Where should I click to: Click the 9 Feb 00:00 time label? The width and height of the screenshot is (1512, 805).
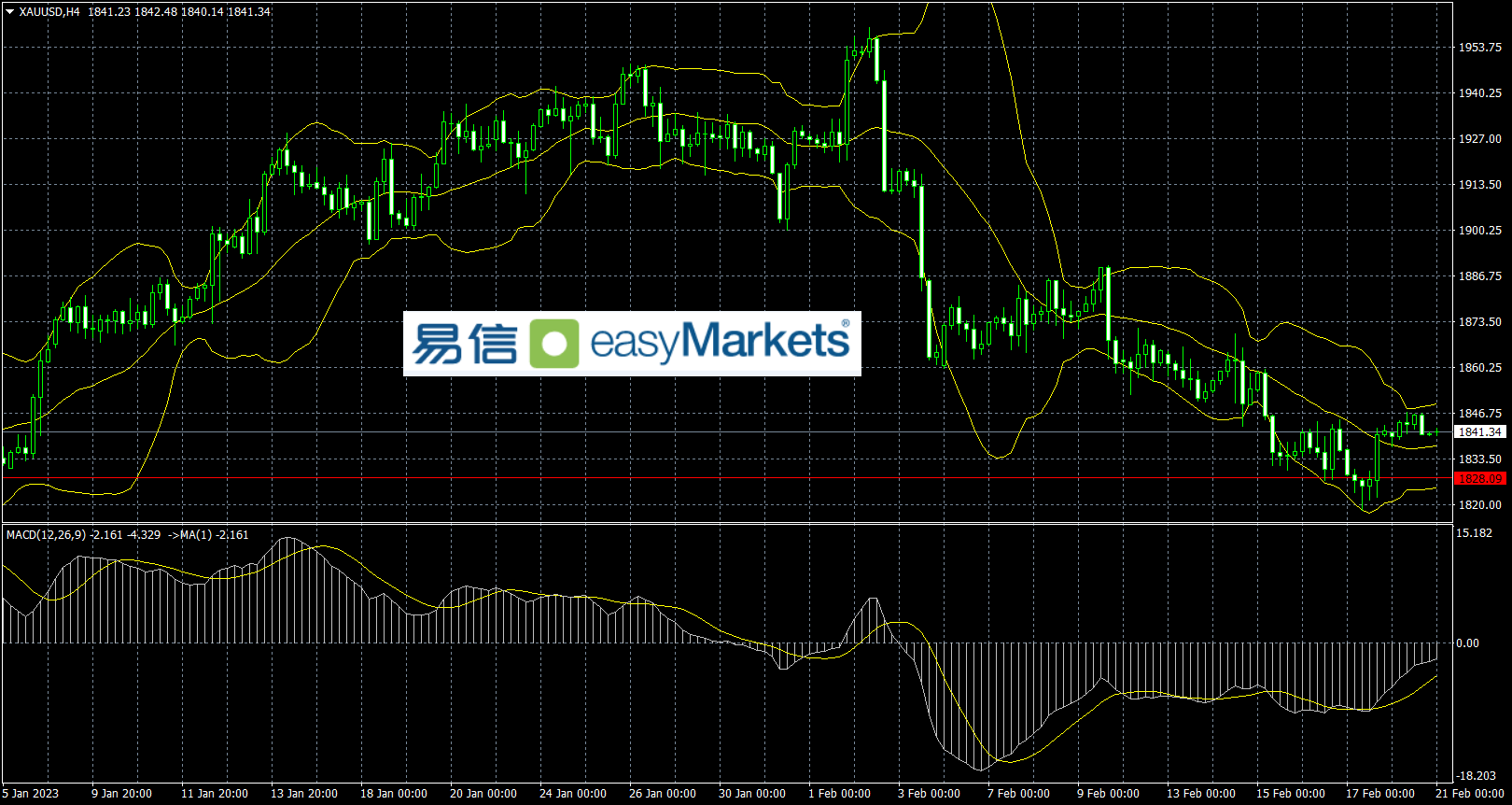point(1108,794)
